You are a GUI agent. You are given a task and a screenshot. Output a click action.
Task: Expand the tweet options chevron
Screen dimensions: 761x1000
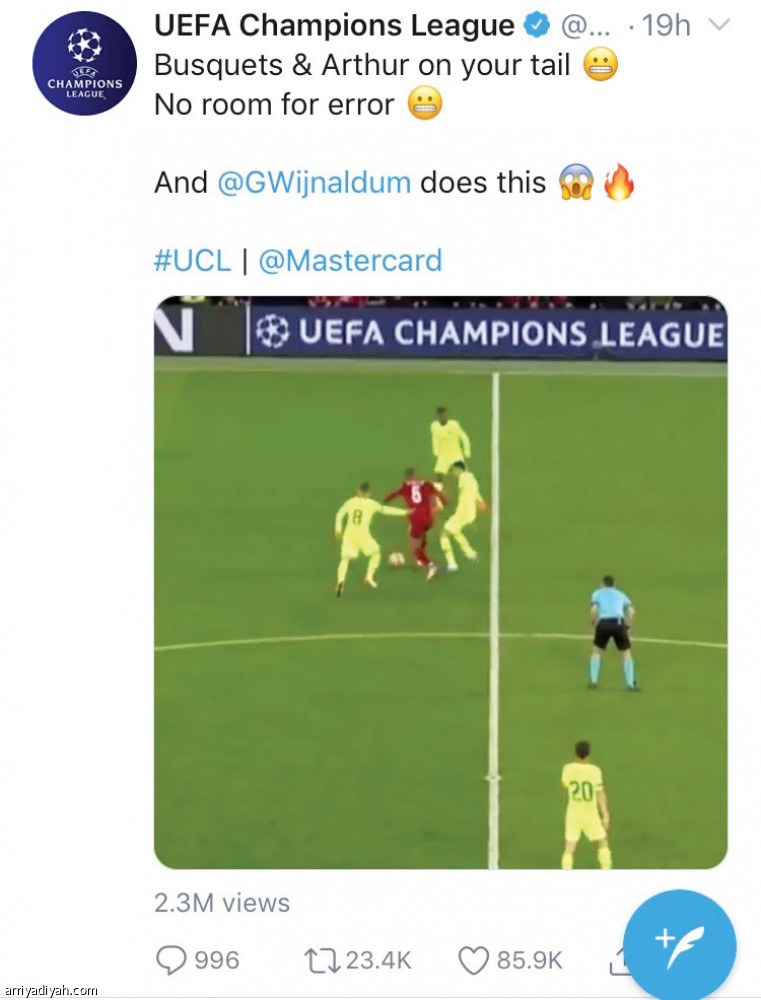pos(720,26)
